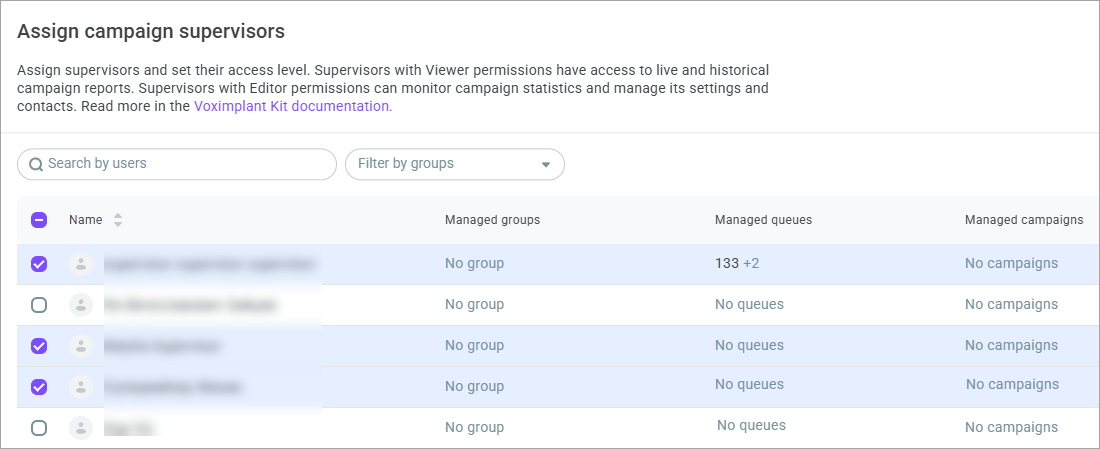This screenshot has height=449, width=1100.
Task: Click the magnifier icon in search box
Action: pos(36,164)
